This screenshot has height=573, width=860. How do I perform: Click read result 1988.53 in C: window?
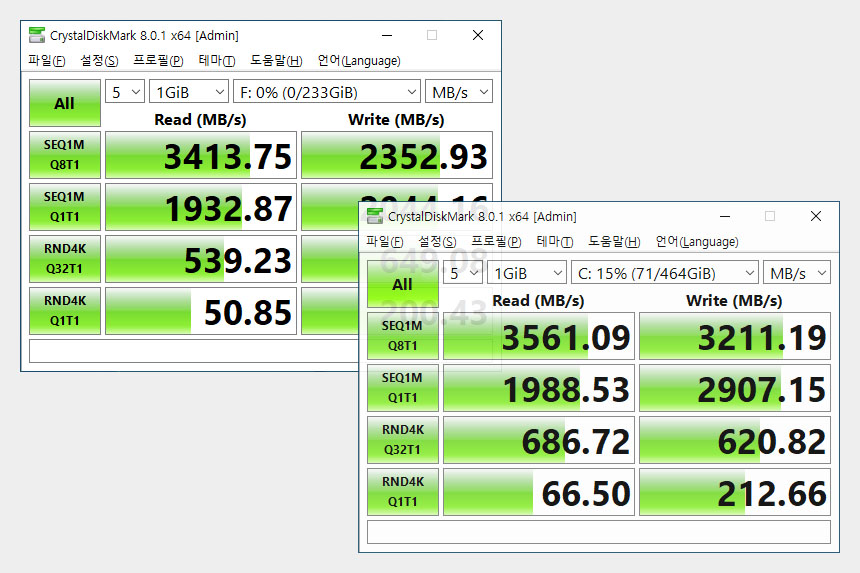point(539,388)
